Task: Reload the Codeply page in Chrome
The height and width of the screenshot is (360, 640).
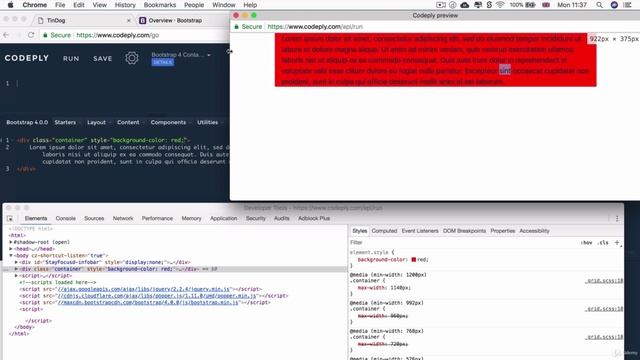Action: point(31,35)
